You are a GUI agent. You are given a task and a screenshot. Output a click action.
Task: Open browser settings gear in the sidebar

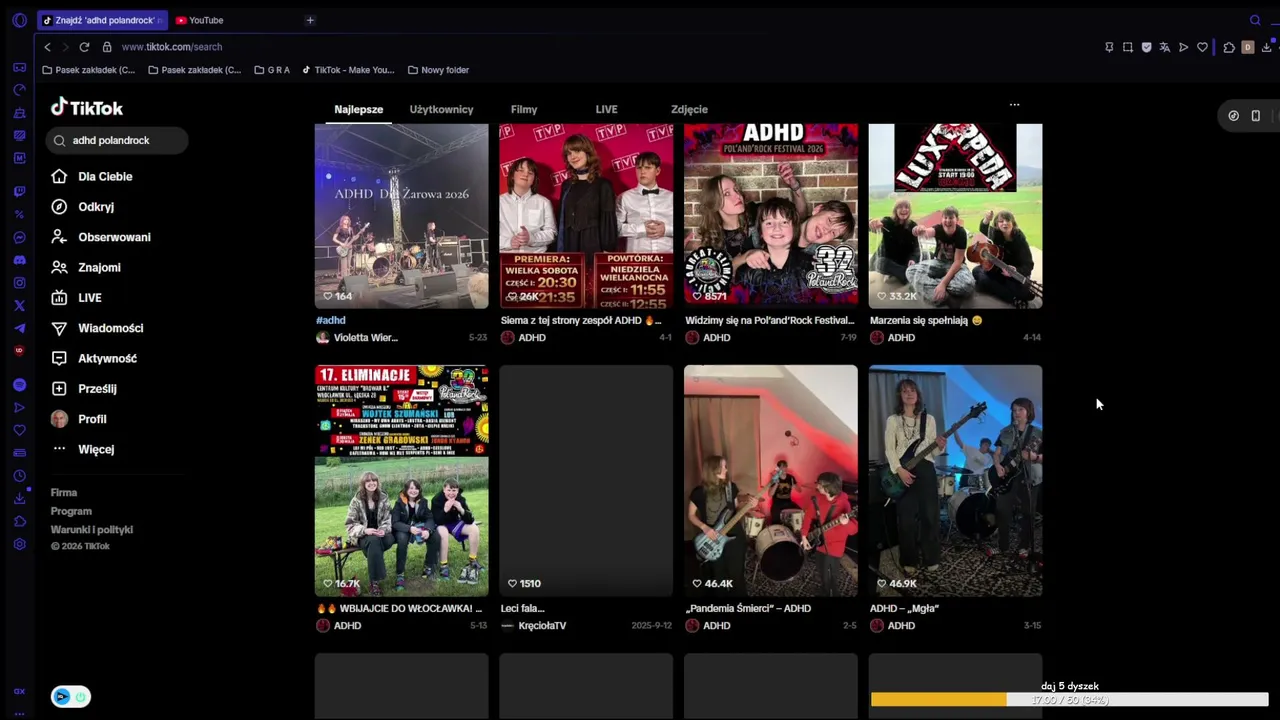point(19,544)
